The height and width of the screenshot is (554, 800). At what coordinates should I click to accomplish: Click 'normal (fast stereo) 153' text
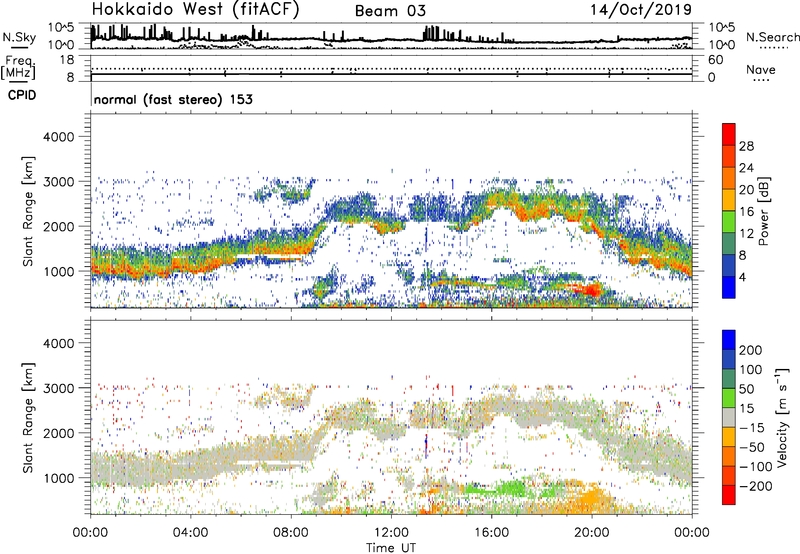(173, 99)
